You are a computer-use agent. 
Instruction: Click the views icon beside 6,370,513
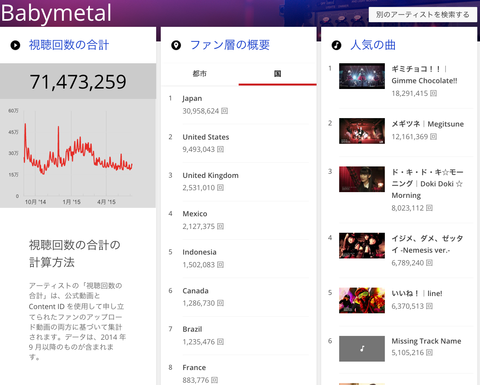point(429,306)
